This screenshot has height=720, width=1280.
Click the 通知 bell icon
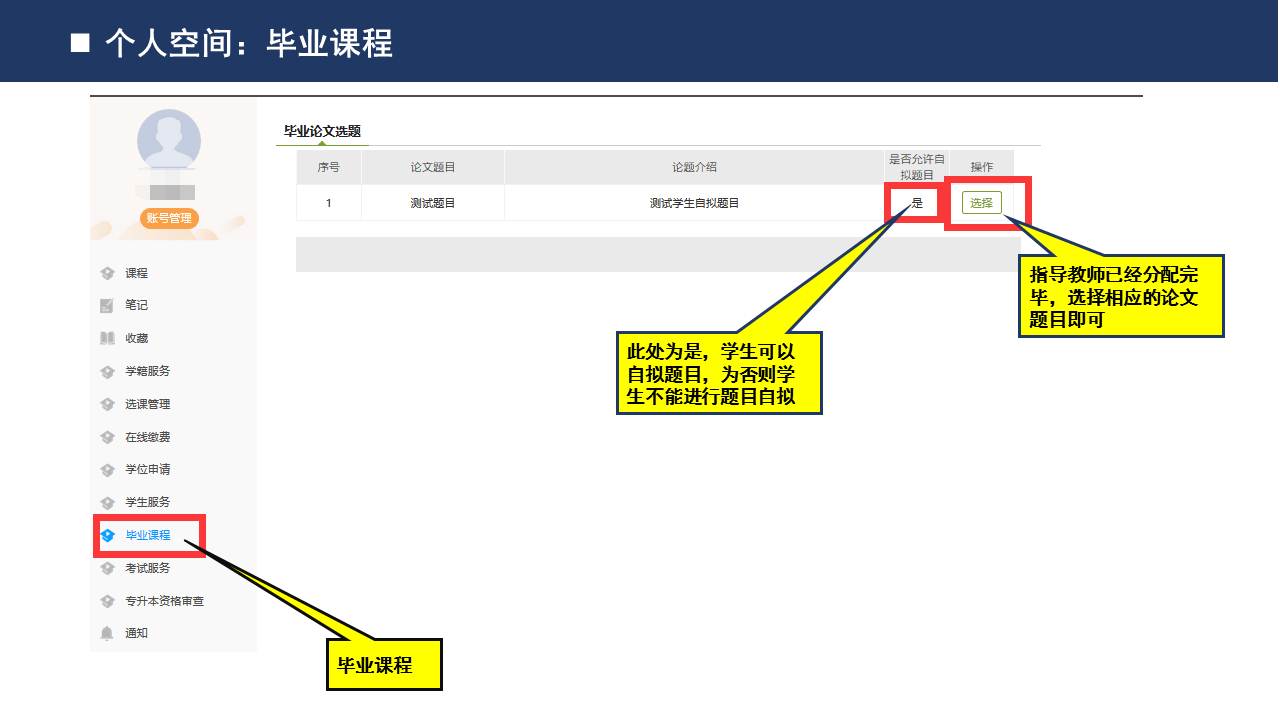(x=107, y=633)
